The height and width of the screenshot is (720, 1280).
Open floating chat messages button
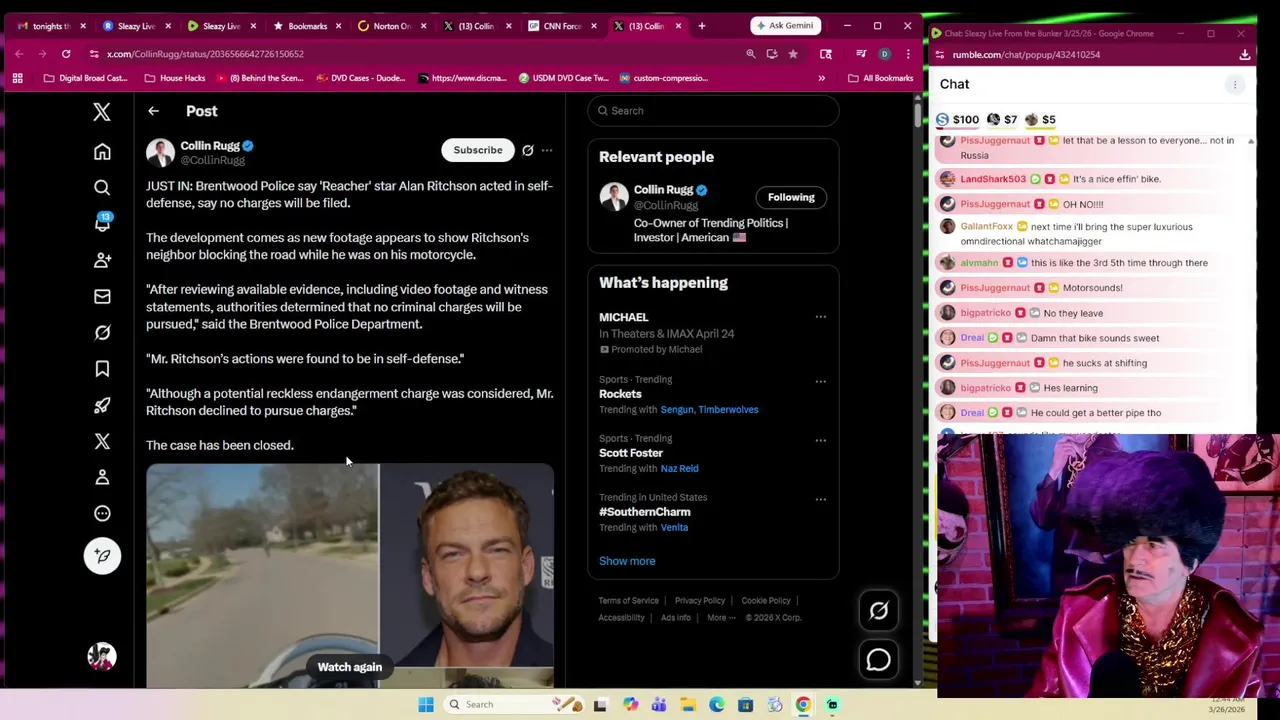click(x=879, y=660)
